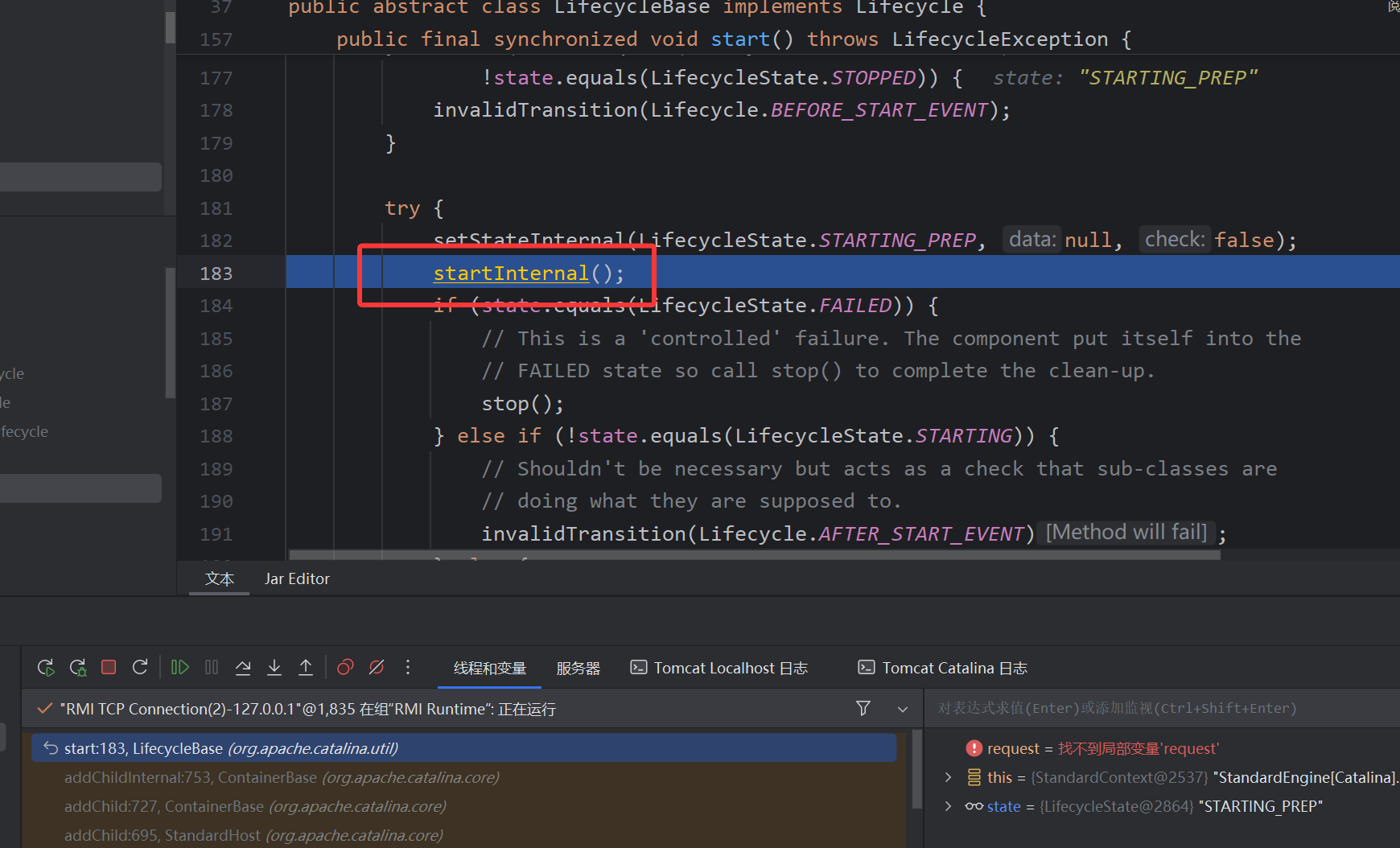Click the Step Into down-arrow icon
Viewport: 1400px width, 848px height.
pyautogui.click(x=274, y=667)
